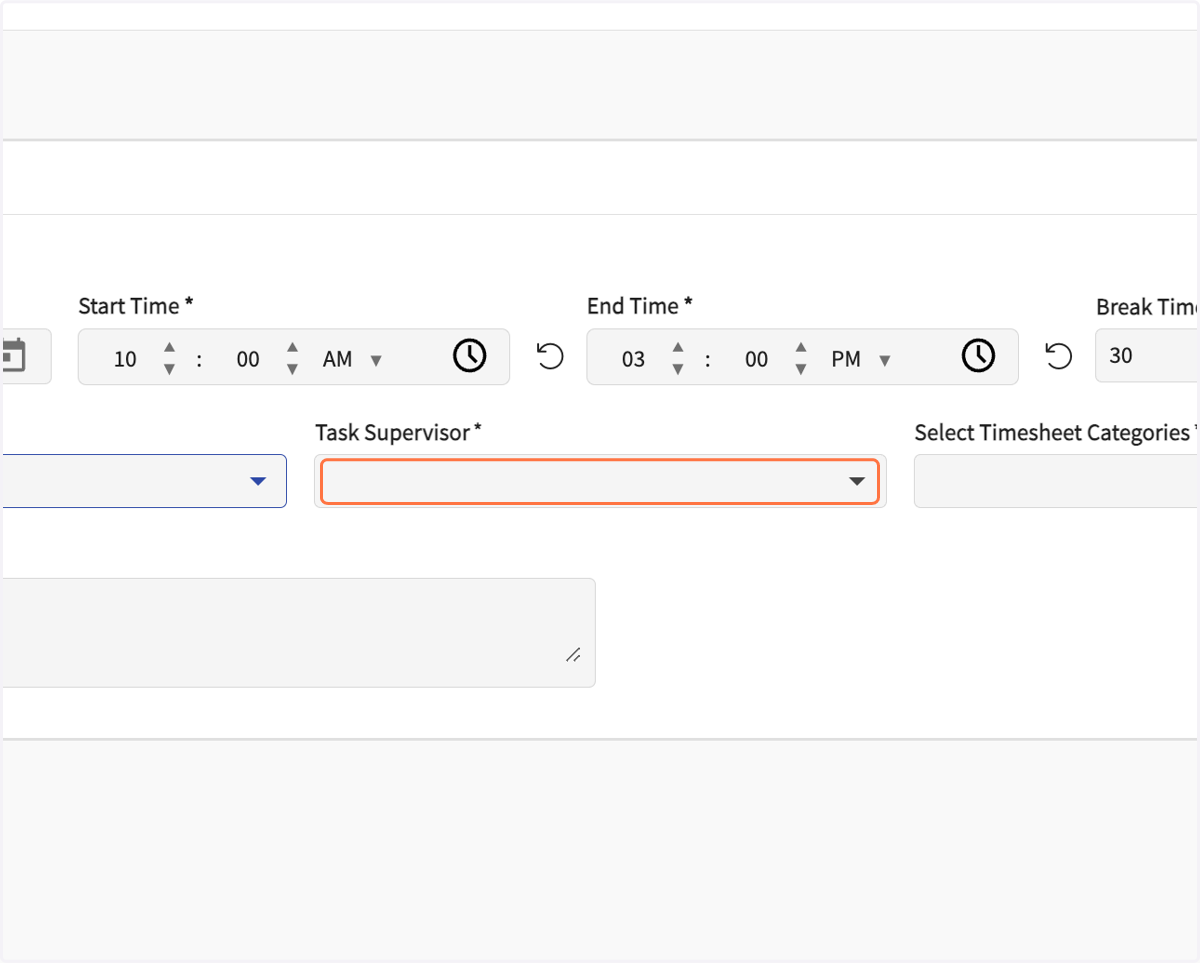The image size is (1200, 963).
Task: Open the Task Supervisor dropdown
Action: 600,481
